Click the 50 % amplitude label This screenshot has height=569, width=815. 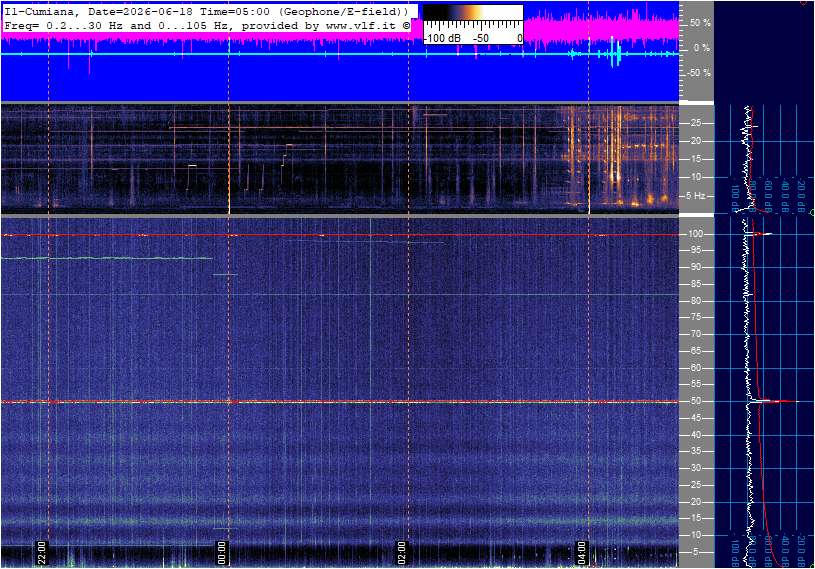tap(700, 23)
